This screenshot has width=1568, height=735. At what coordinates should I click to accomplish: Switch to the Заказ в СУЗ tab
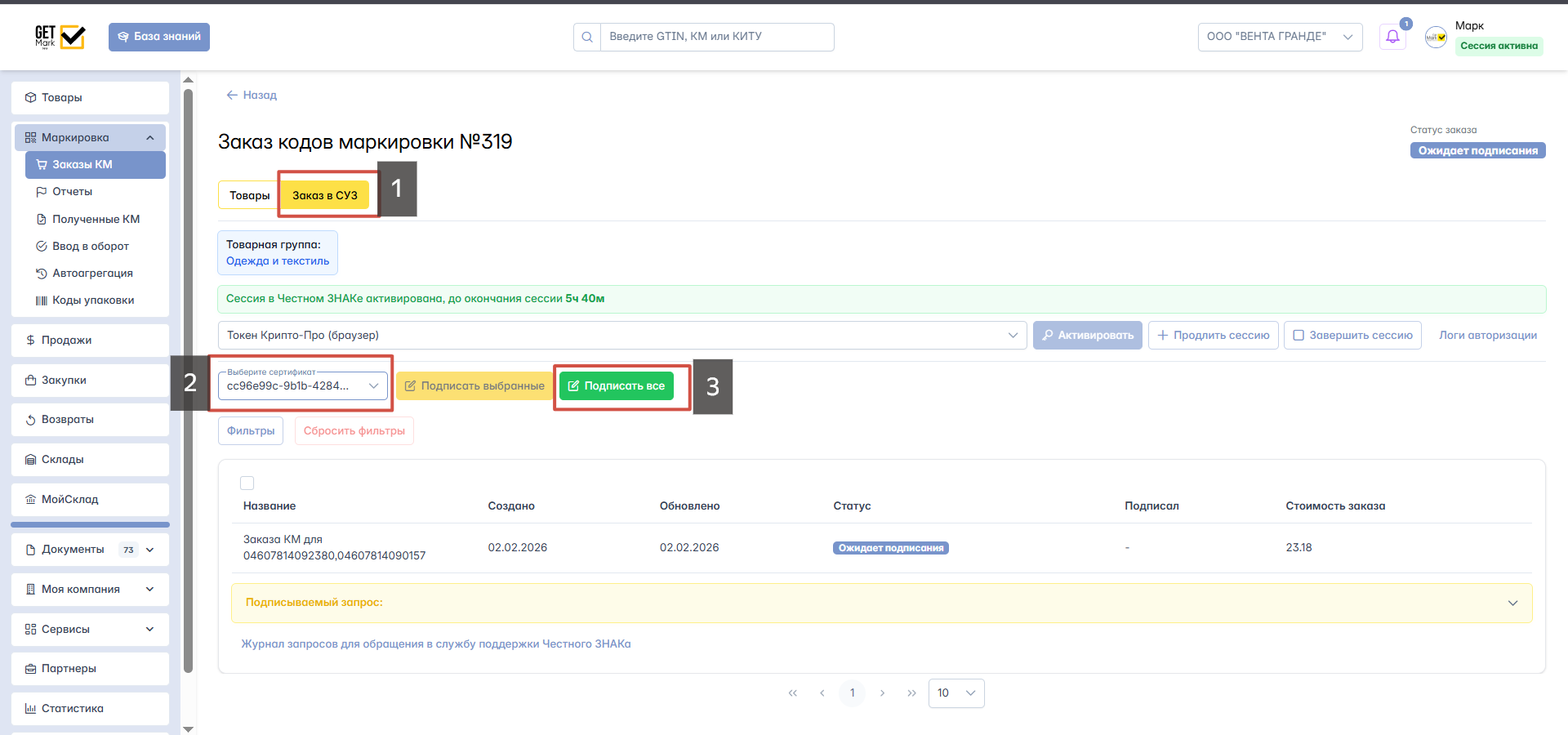coord(325,195)
